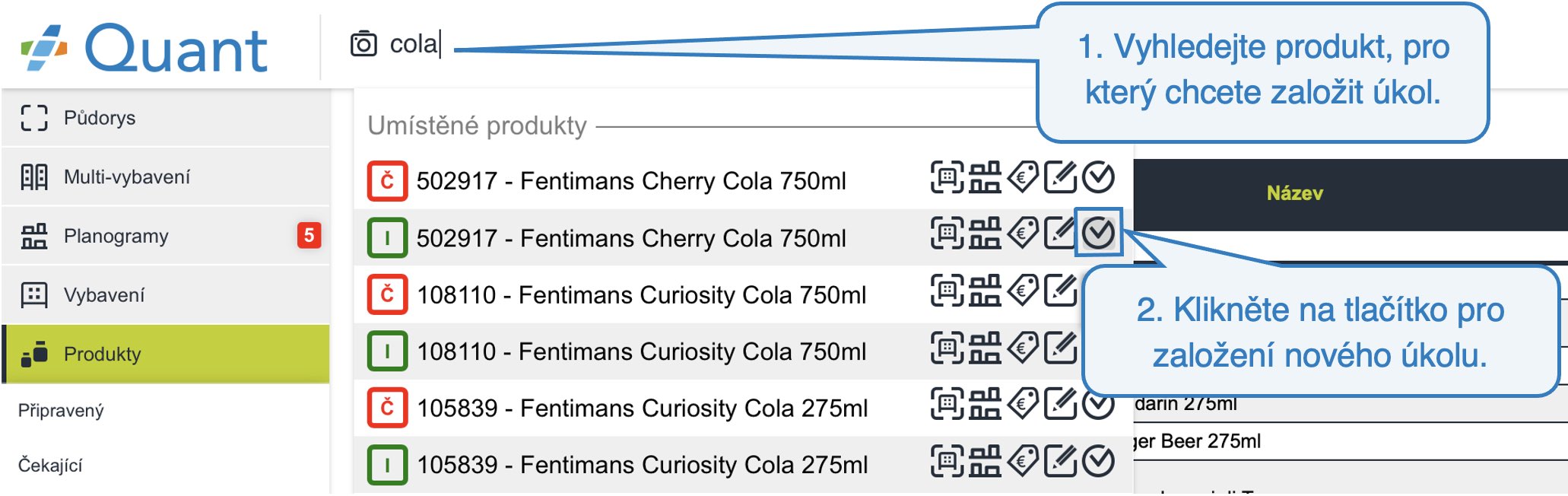Open the red Č result 108110 Curiosity Cola 750ml

(x=641, y=294)
